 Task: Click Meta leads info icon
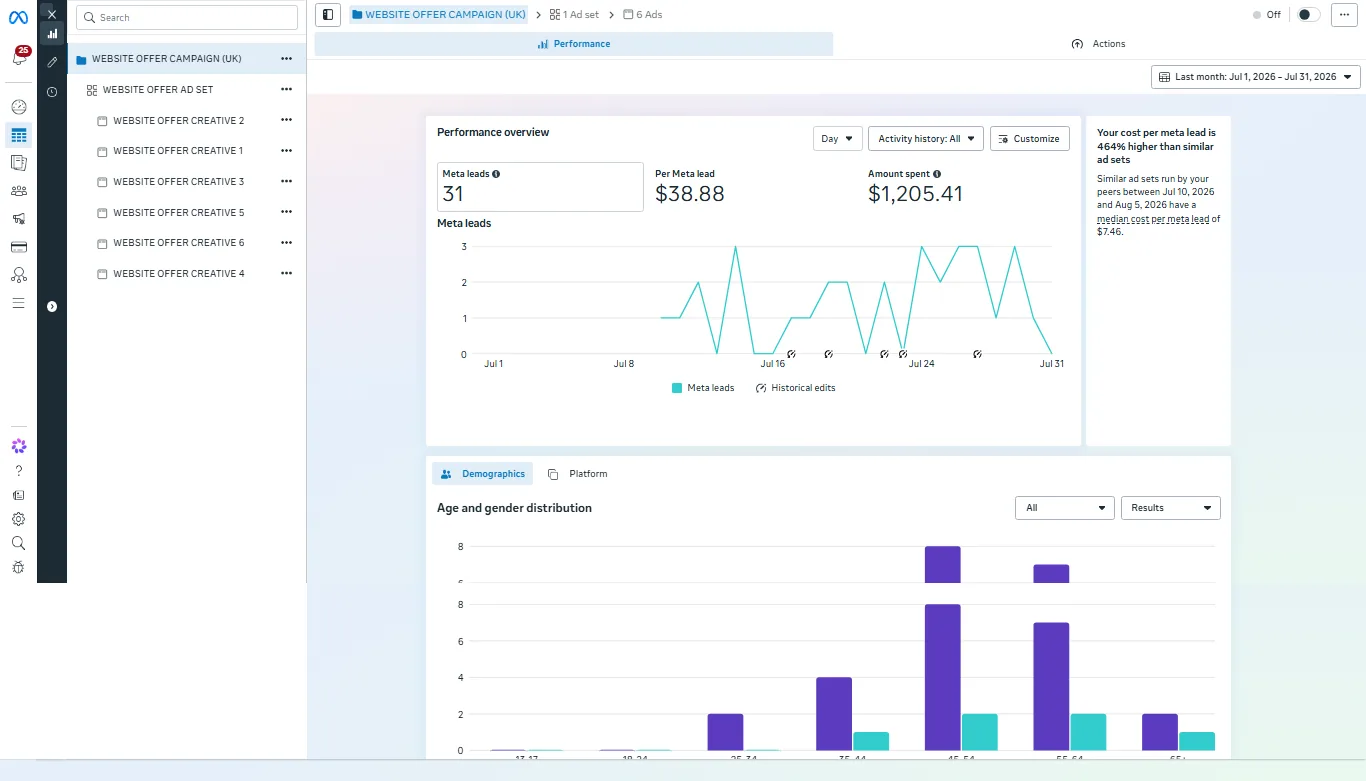click(496, 174)
